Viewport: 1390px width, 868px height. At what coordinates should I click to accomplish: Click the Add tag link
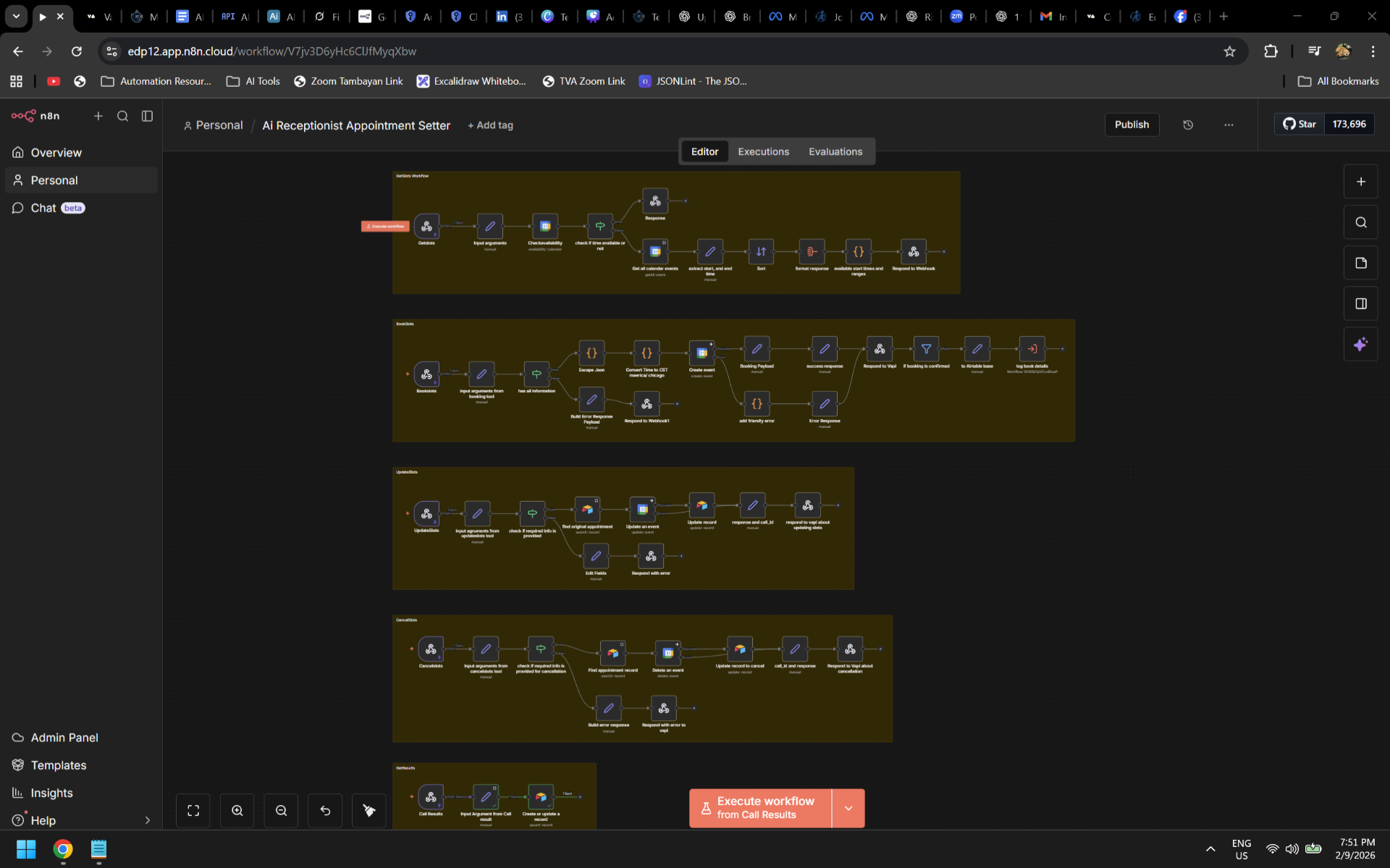pyautogui.click(x=490, y=125)
